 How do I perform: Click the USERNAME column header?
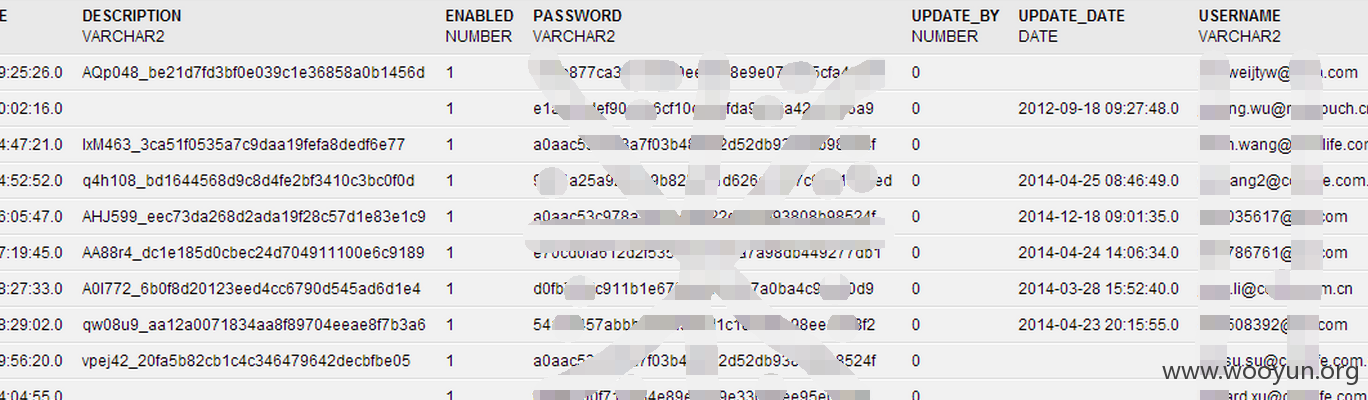[1239, 16]
